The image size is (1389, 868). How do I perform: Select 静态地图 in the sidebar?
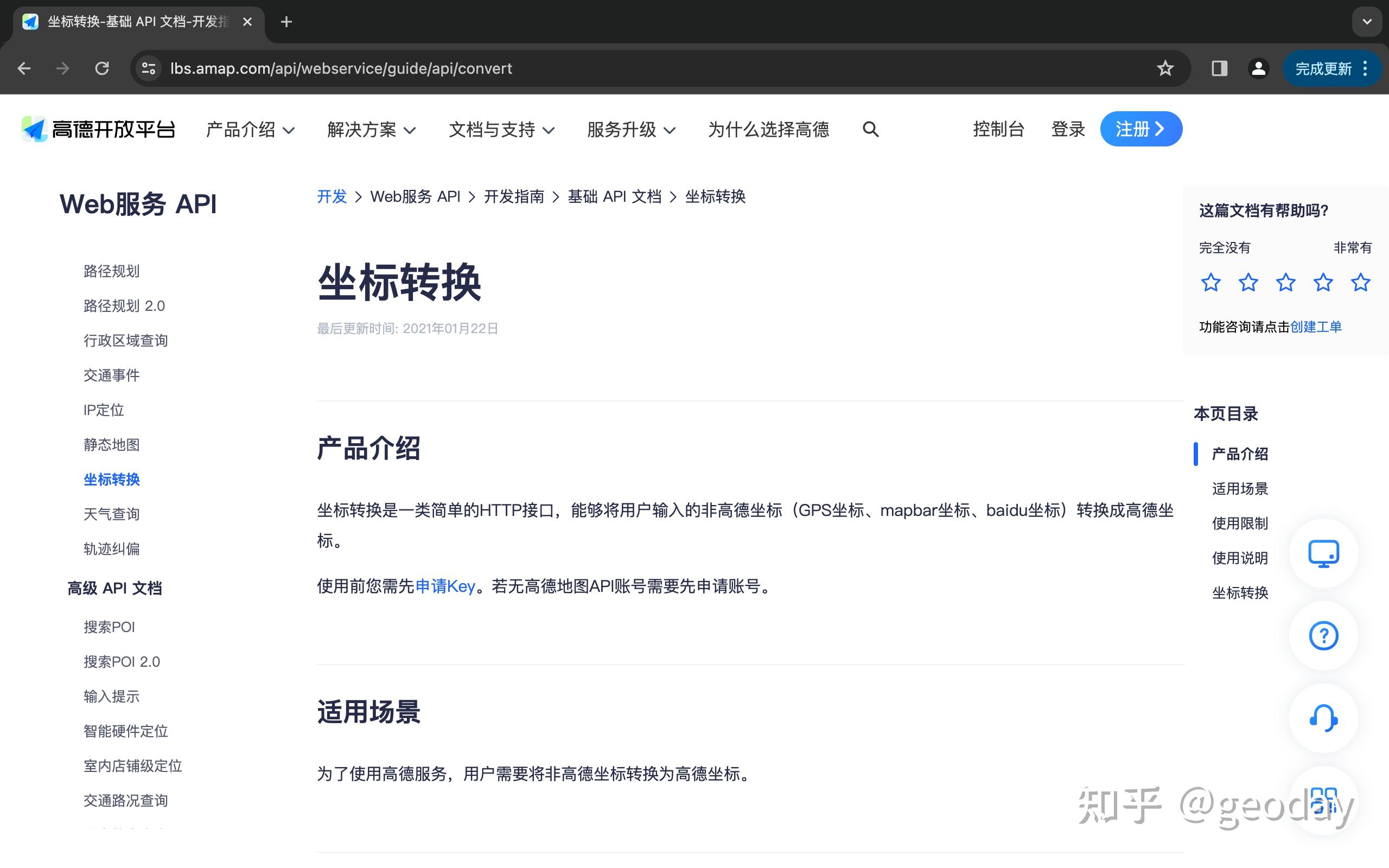111,445
